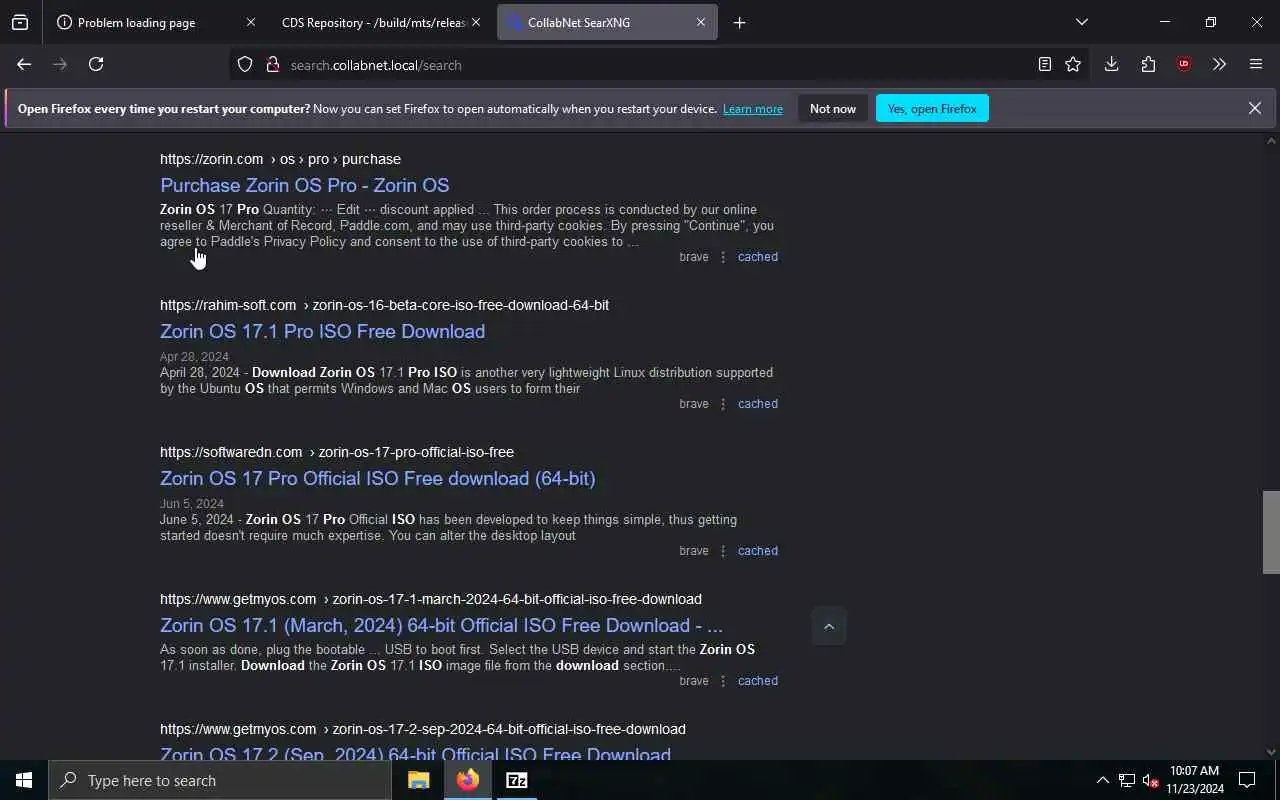List all tabs dropdown arrow
The image size is (1280, 800).
coord(1081,22)
